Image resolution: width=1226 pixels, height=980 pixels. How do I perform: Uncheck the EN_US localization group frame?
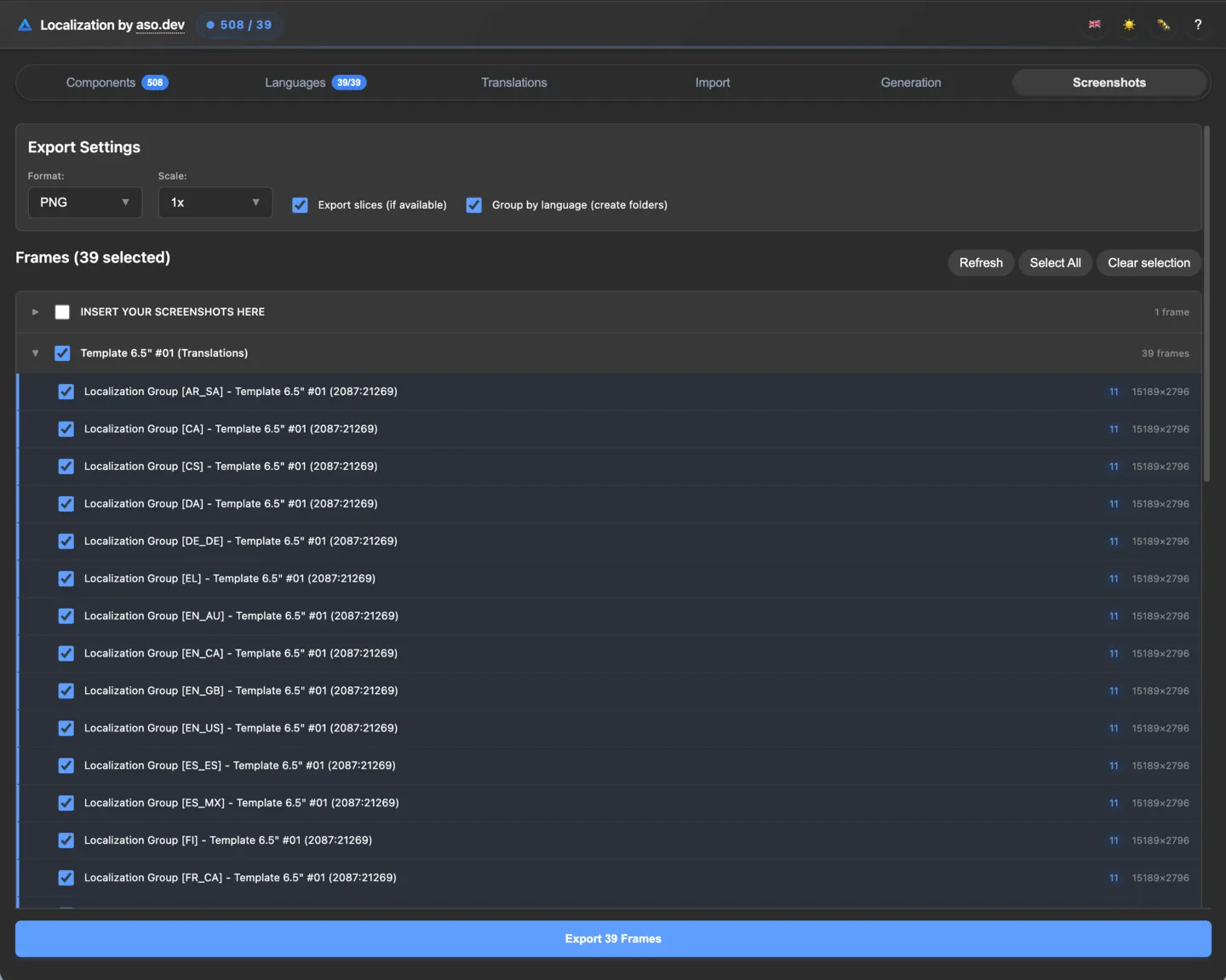click(x=66, y=728)
